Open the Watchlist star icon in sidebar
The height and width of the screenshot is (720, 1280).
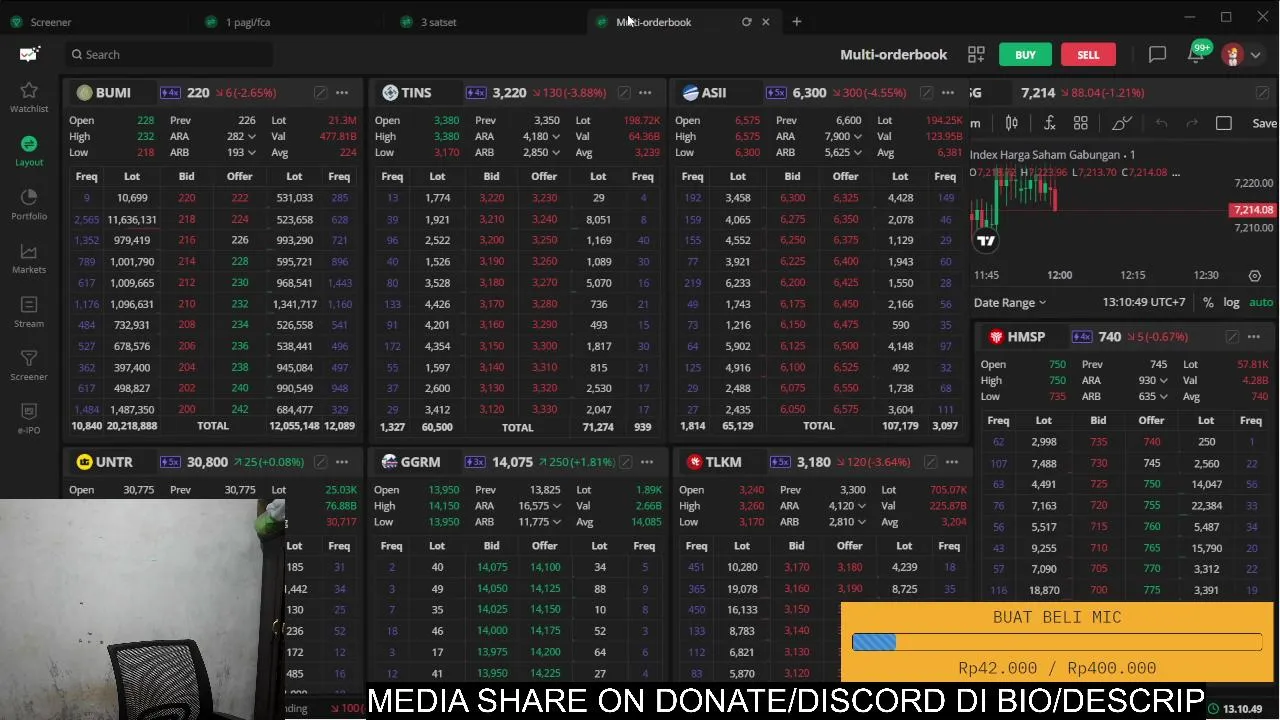[29, 91]
